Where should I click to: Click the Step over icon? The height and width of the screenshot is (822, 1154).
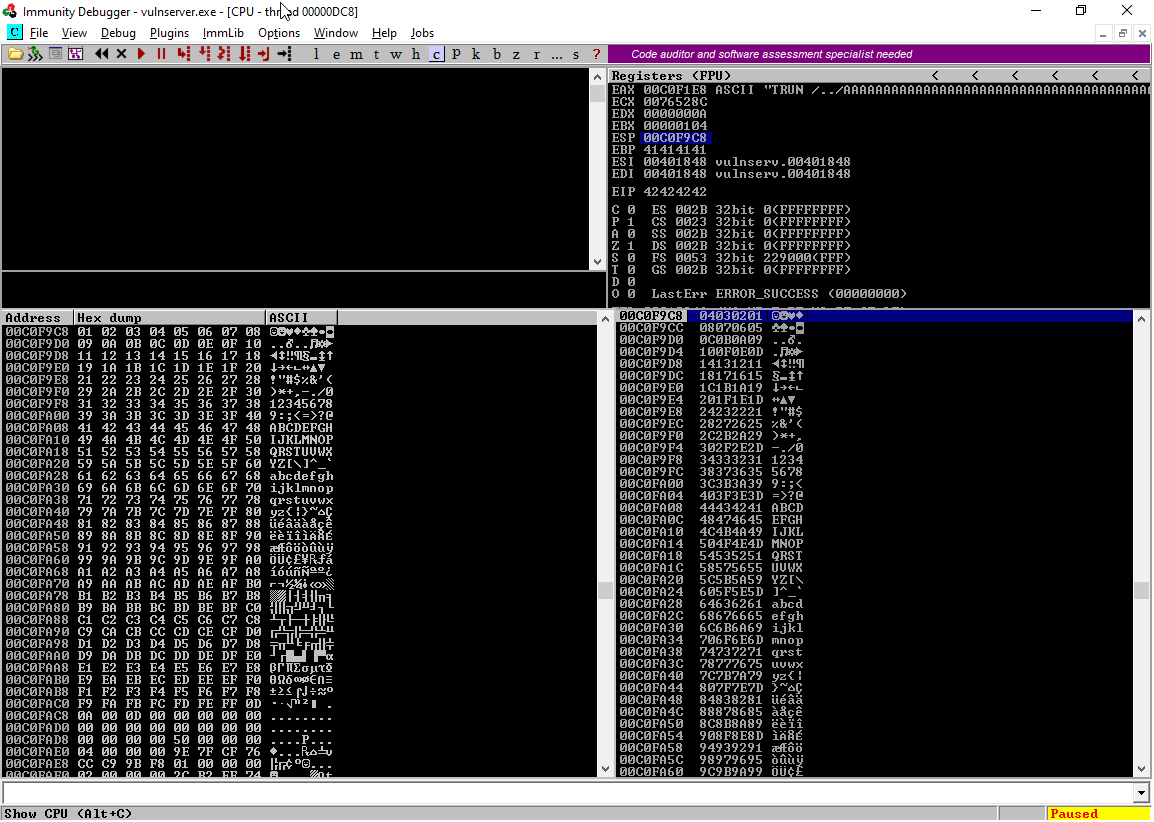(x=204, y=54)
